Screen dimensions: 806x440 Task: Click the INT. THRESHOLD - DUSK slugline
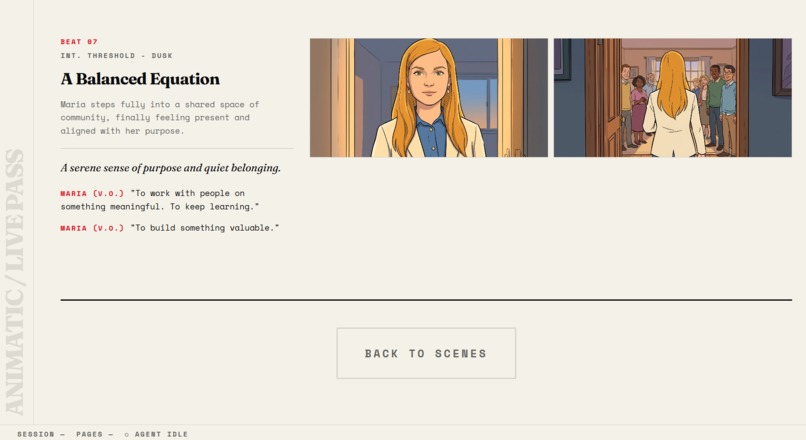116,56
